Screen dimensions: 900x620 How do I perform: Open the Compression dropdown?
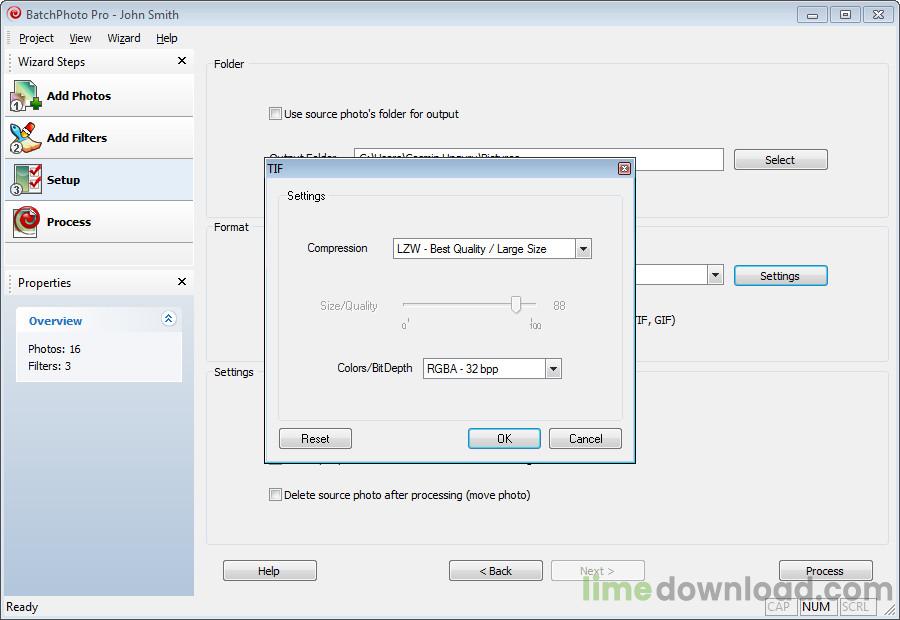pos(583,249)
